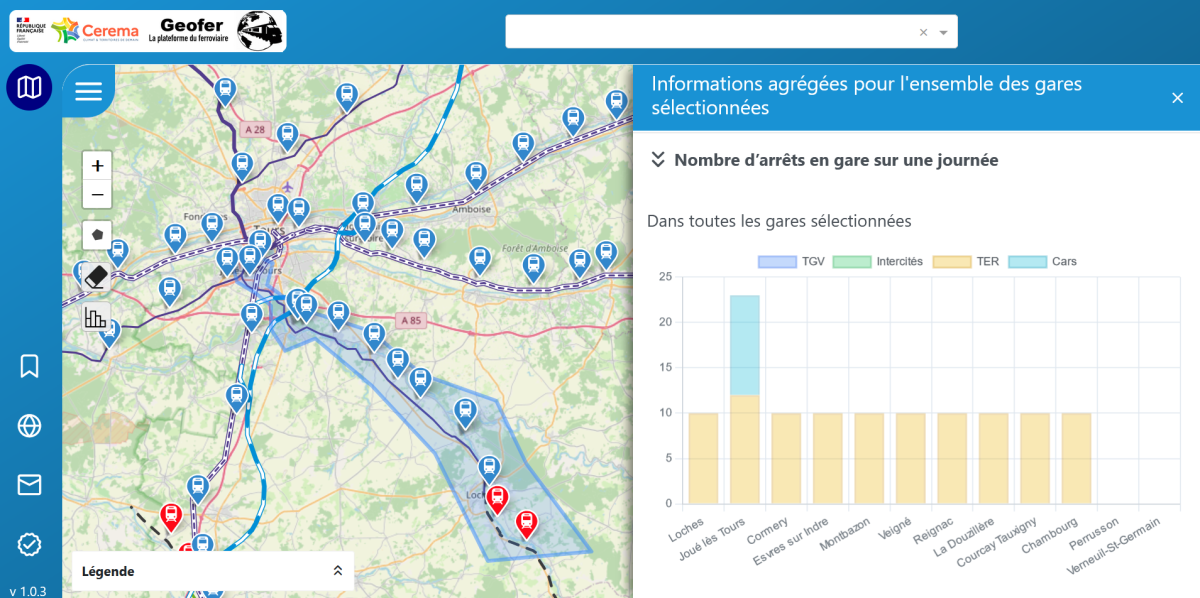The image size is (1200, 598).
Task: Click the station search input field
Action: point(710,32)
